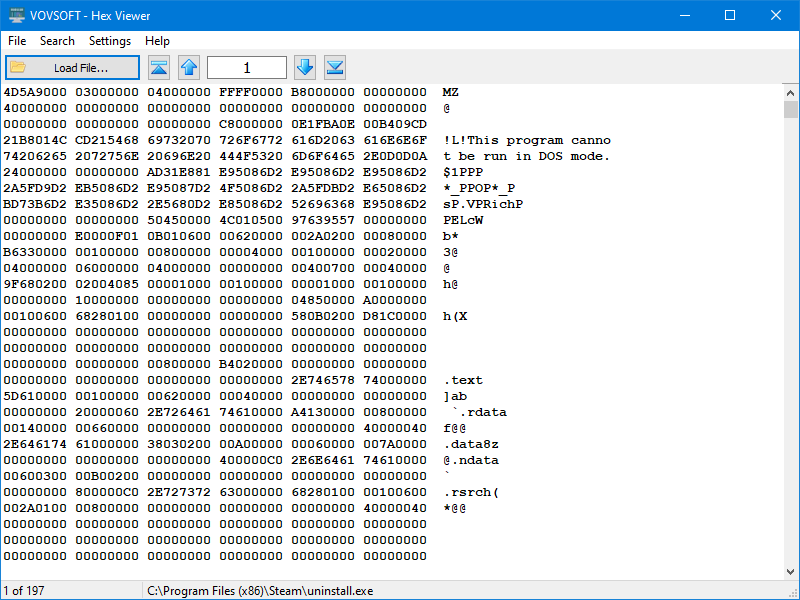Jump to the first page using navigation icon
Image resolution: width=800 pixels, height=600 pixels.
(x=159, y=67)
